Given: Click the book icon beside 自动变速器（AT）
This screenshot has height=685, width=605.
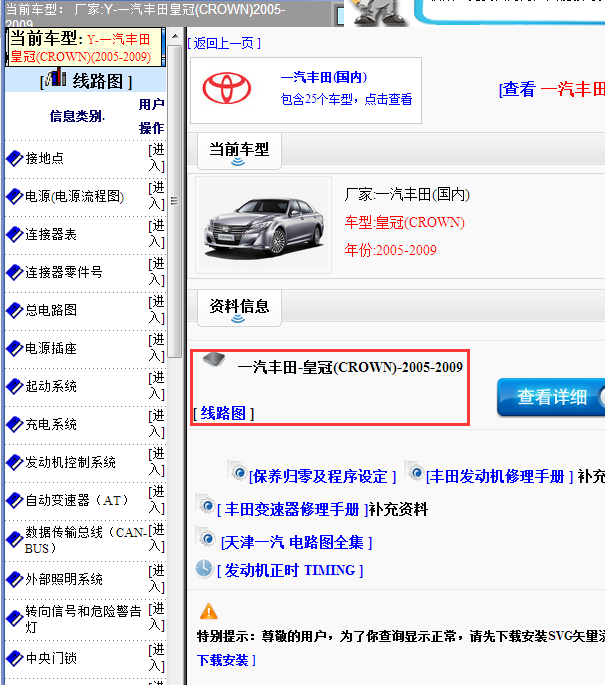Looking at the screenshot, I should 14,500.
